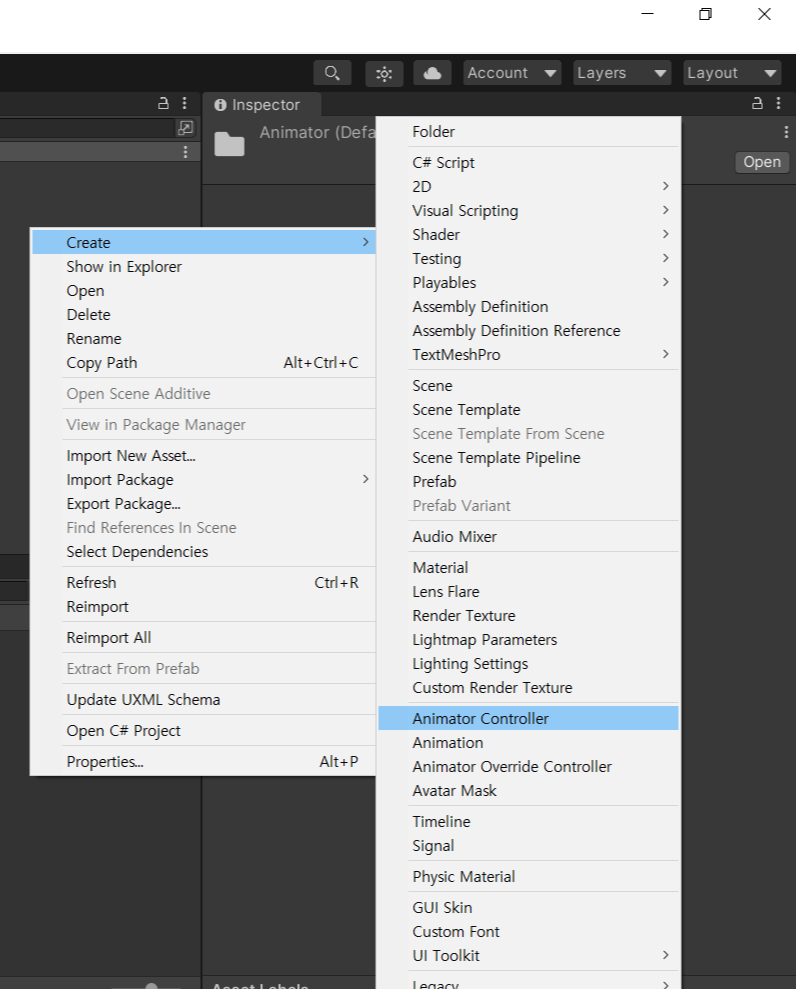Screen dimensions: 796x989
Task: Click Reimport All
Action: (204, 638)
